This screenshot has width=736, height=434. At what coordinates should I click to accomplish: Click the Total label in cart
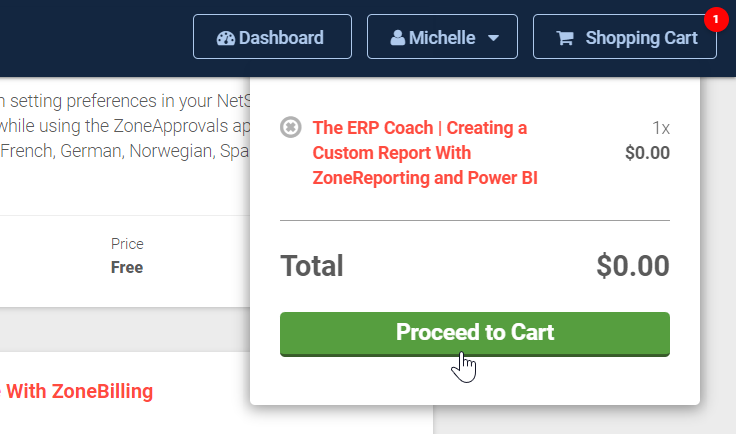click(x=311, y=266)
